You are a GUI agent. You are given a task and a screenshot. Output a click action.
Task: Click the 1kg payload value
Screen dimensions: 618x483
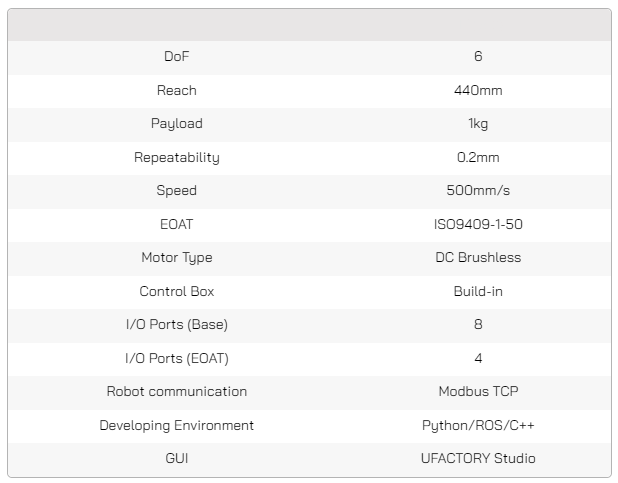click(477, 124)
